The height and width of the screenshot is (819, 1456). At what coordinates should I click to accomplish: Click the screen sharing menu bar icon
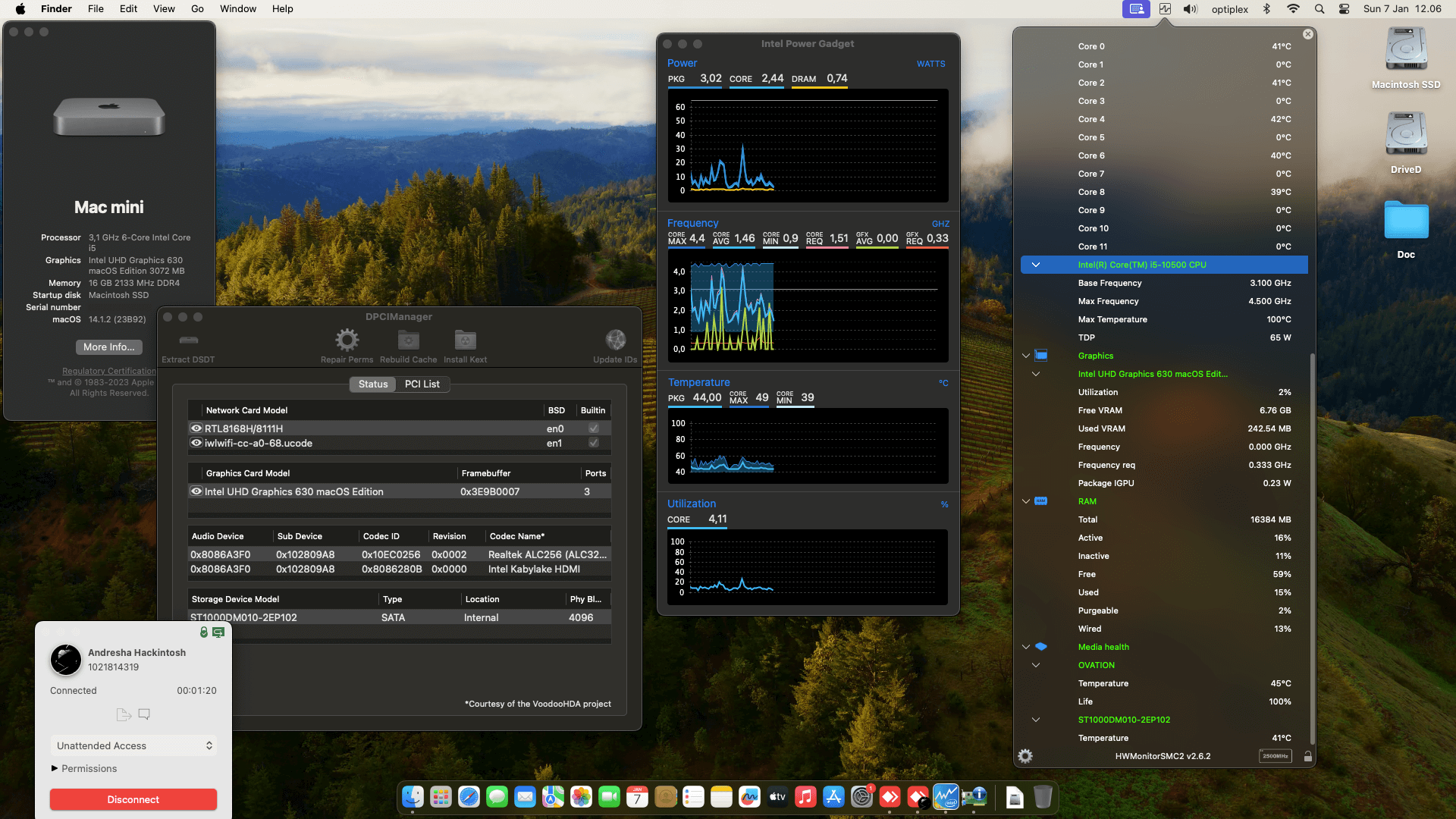point(1136,9)
